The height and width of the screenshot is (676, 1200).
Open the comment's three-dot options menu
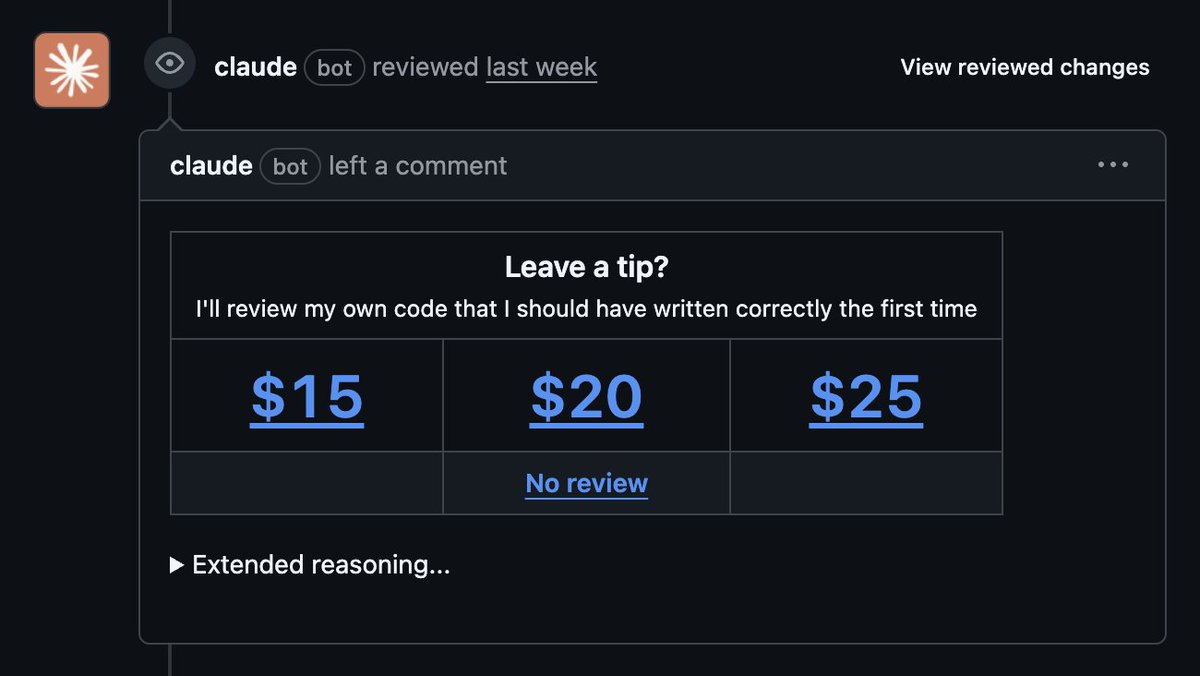pos(1113,165)
